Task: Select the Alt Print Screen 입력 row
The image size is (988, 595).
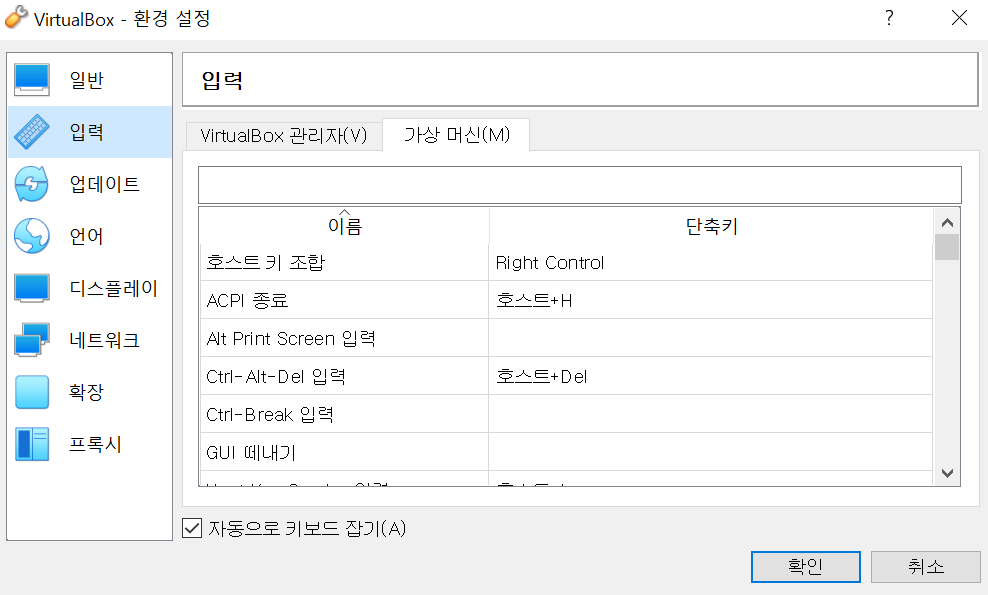Action: pyautogui.click(x=566, y=338)
